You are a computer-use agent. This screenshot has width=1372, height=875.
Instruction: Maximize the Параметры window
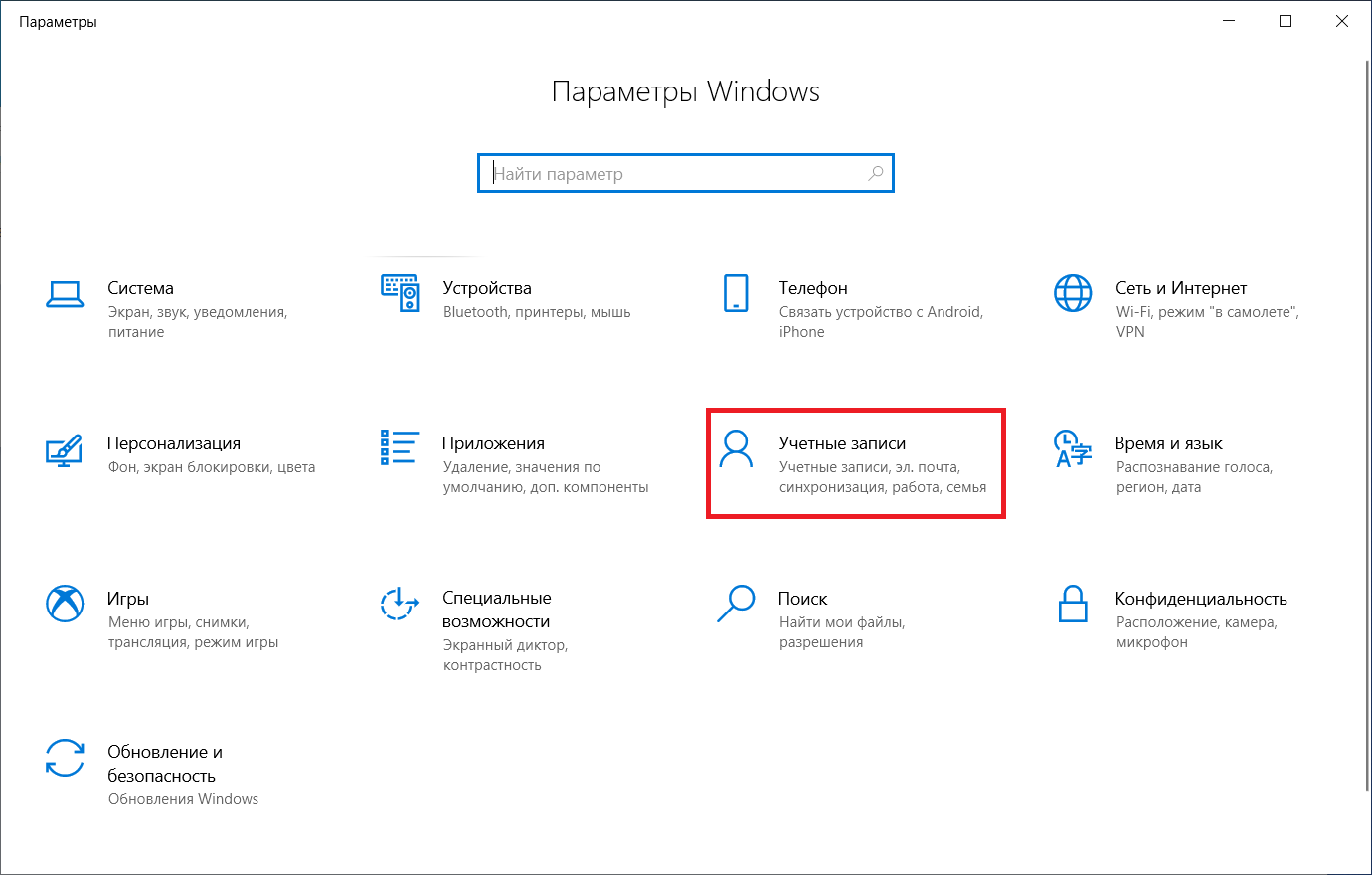click(1286, 21)
